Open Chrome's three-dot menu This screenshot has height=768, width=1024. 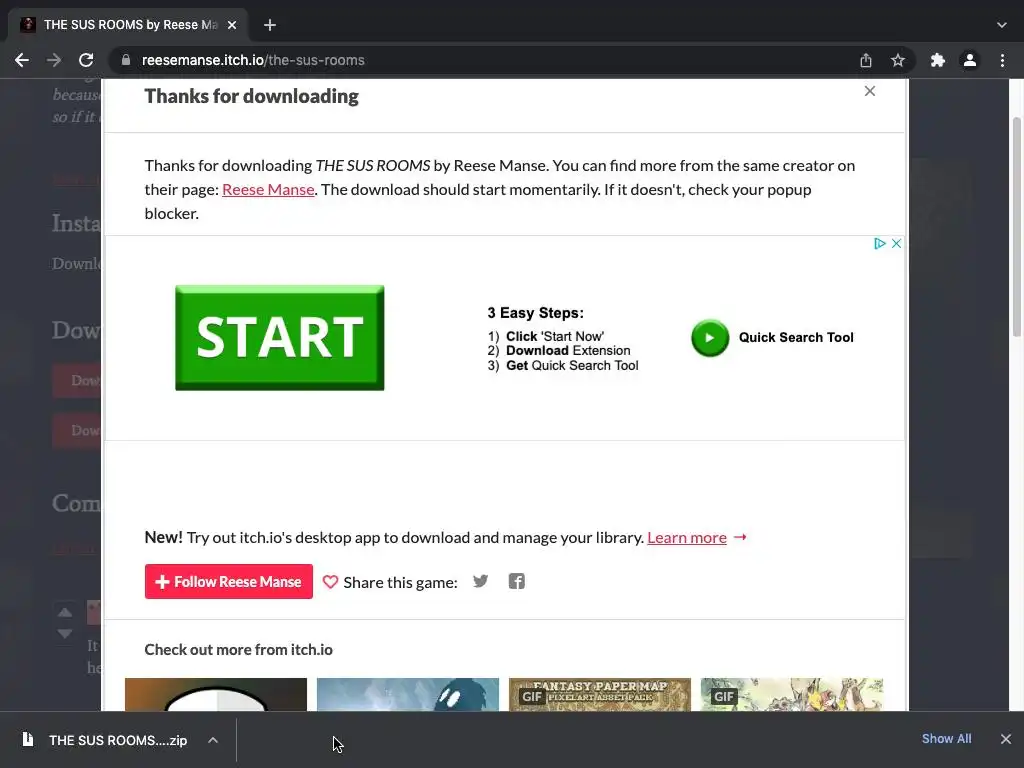[x=1002, y=60]
